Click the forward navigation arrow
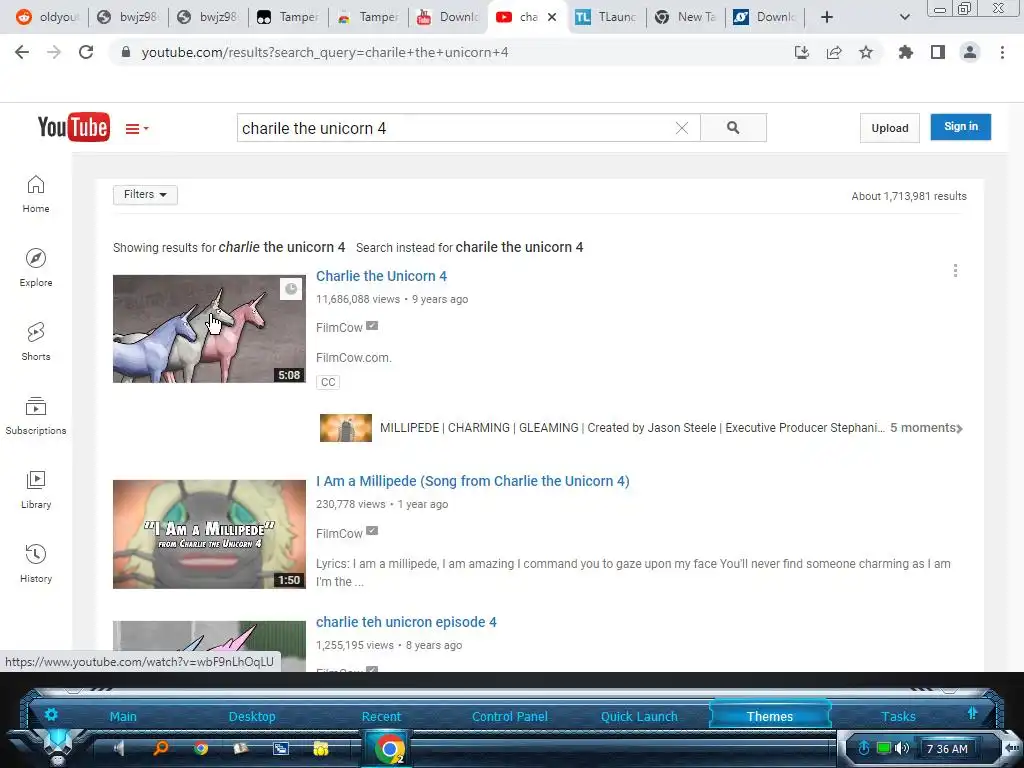1024x768 pixels. pos(54,52)
